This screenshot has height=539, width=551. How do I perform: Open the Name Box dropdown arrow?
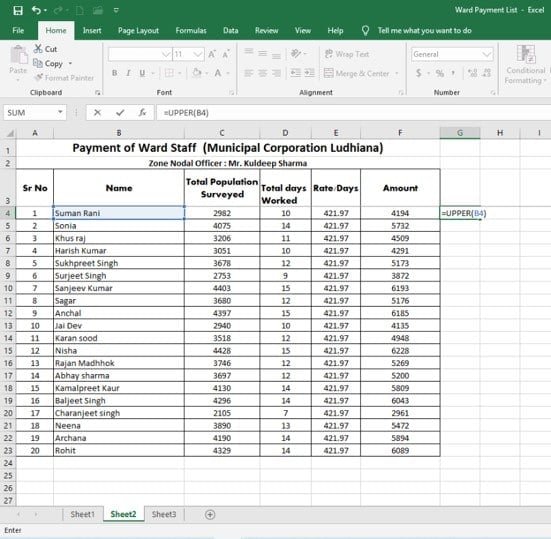coord(60,112)
